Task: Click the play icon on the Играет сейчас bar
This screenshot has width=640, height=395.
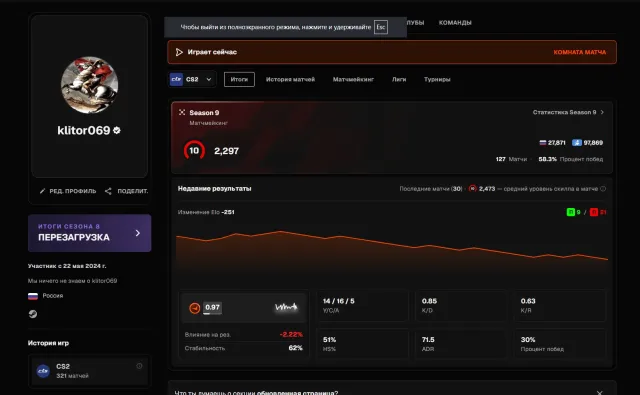Action: point(179,52)
